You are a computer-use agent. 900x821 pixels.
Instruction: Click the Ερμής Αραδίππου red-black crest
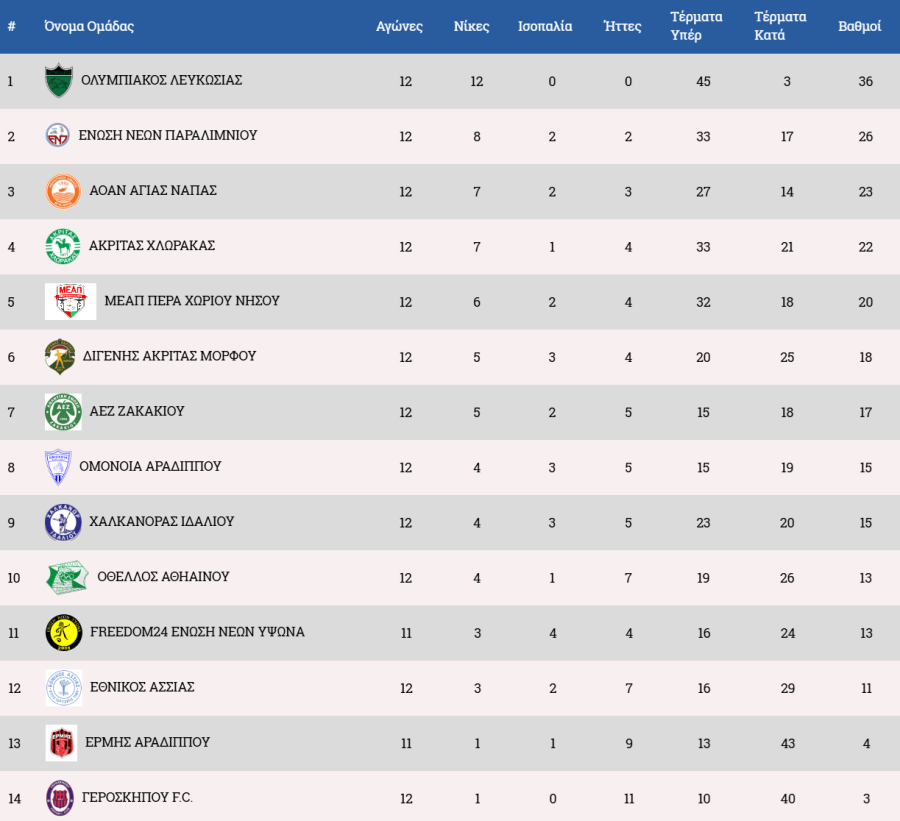(x=61, y=743)
